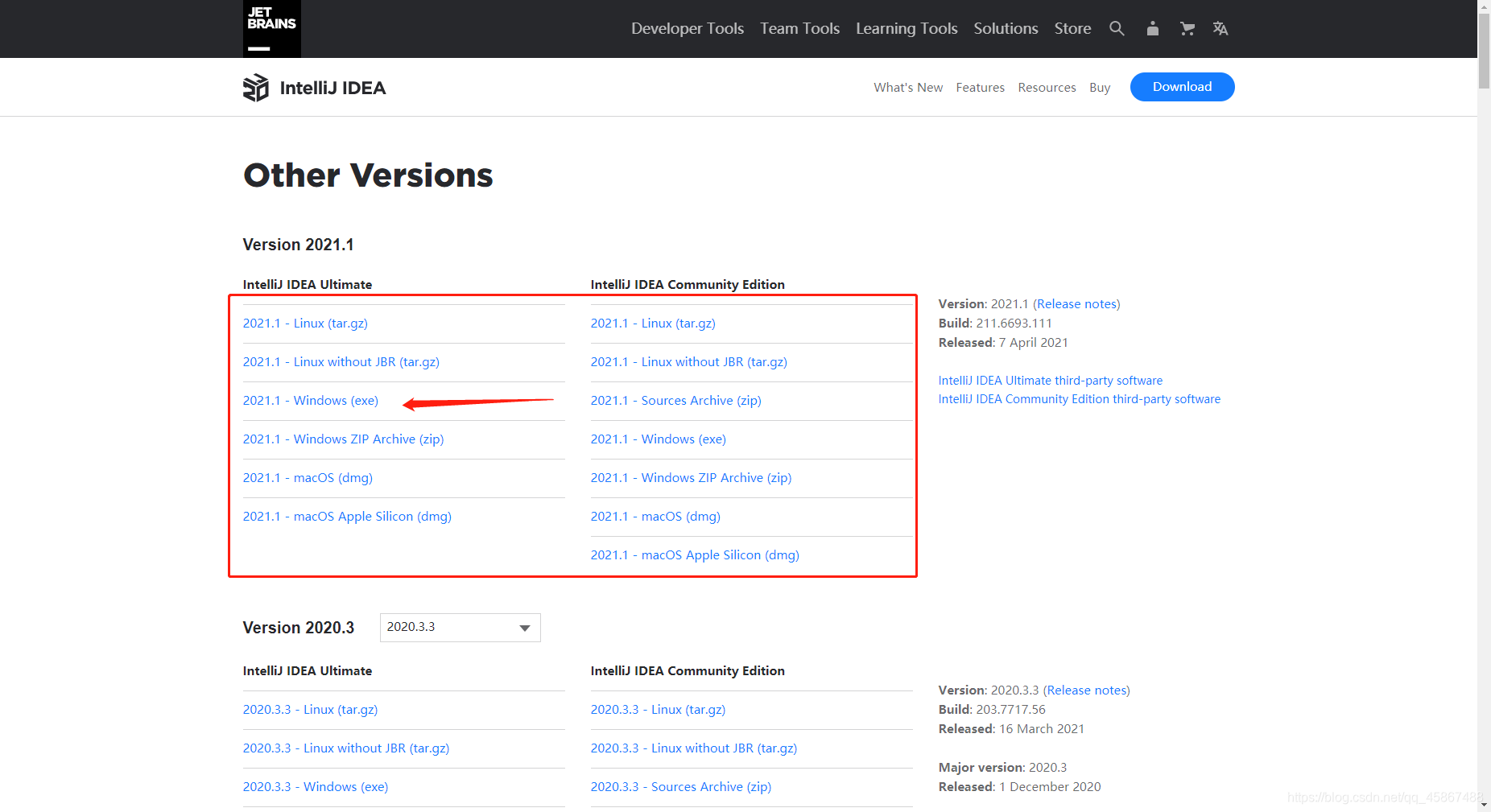The height and width of the screenshot is (812, 1491).
Task: Download Ultimate 2021.1 macOS Apple Silicon
Action: click(x=347, y=516)
